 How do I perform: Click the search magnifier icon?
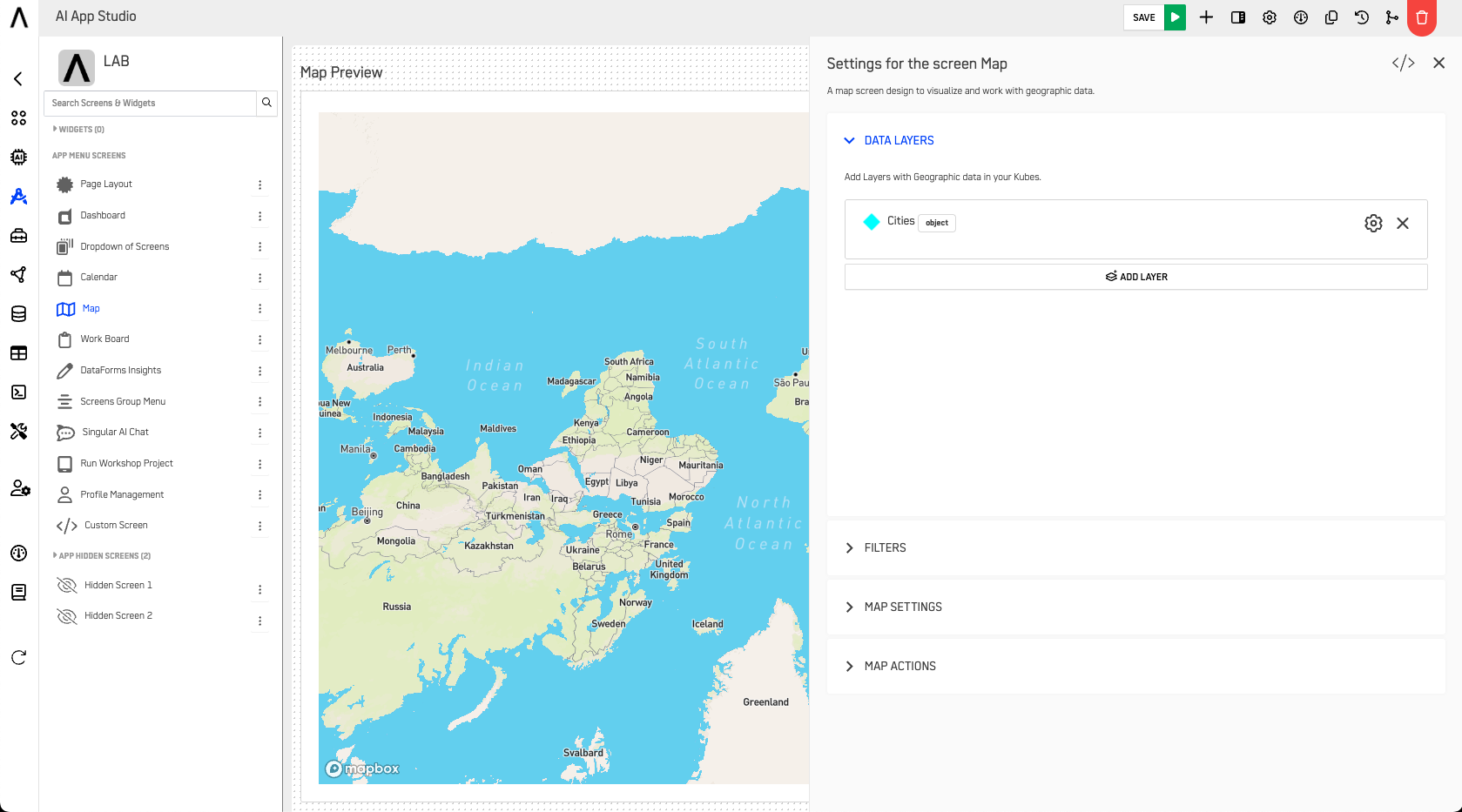(x=267, y=103)
